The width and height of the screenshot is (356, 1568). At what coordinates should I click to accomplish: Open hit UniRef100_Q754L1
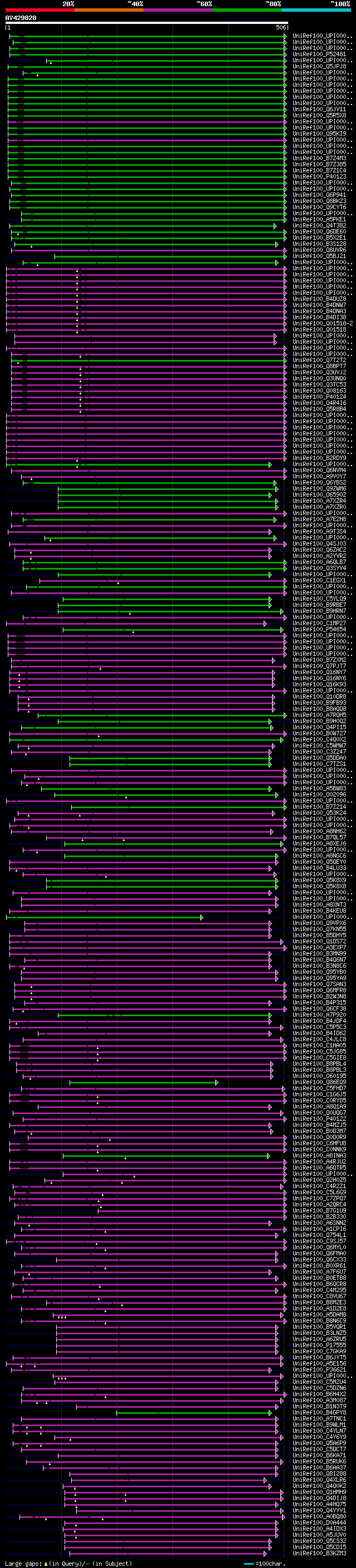pos(319,1234)
